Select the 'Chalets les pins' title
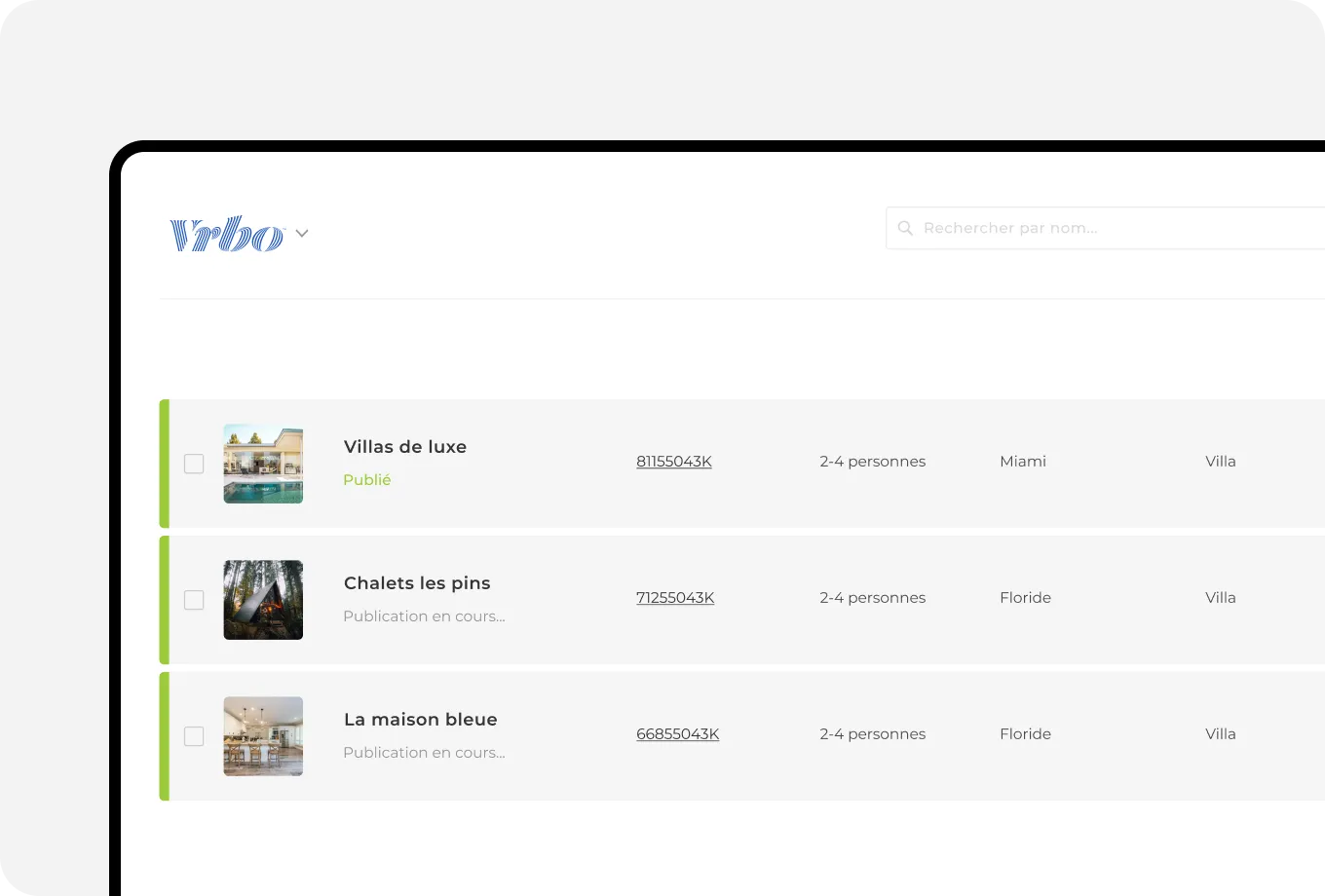Viewport: 1325px width, 896px height. click(417, 583)
